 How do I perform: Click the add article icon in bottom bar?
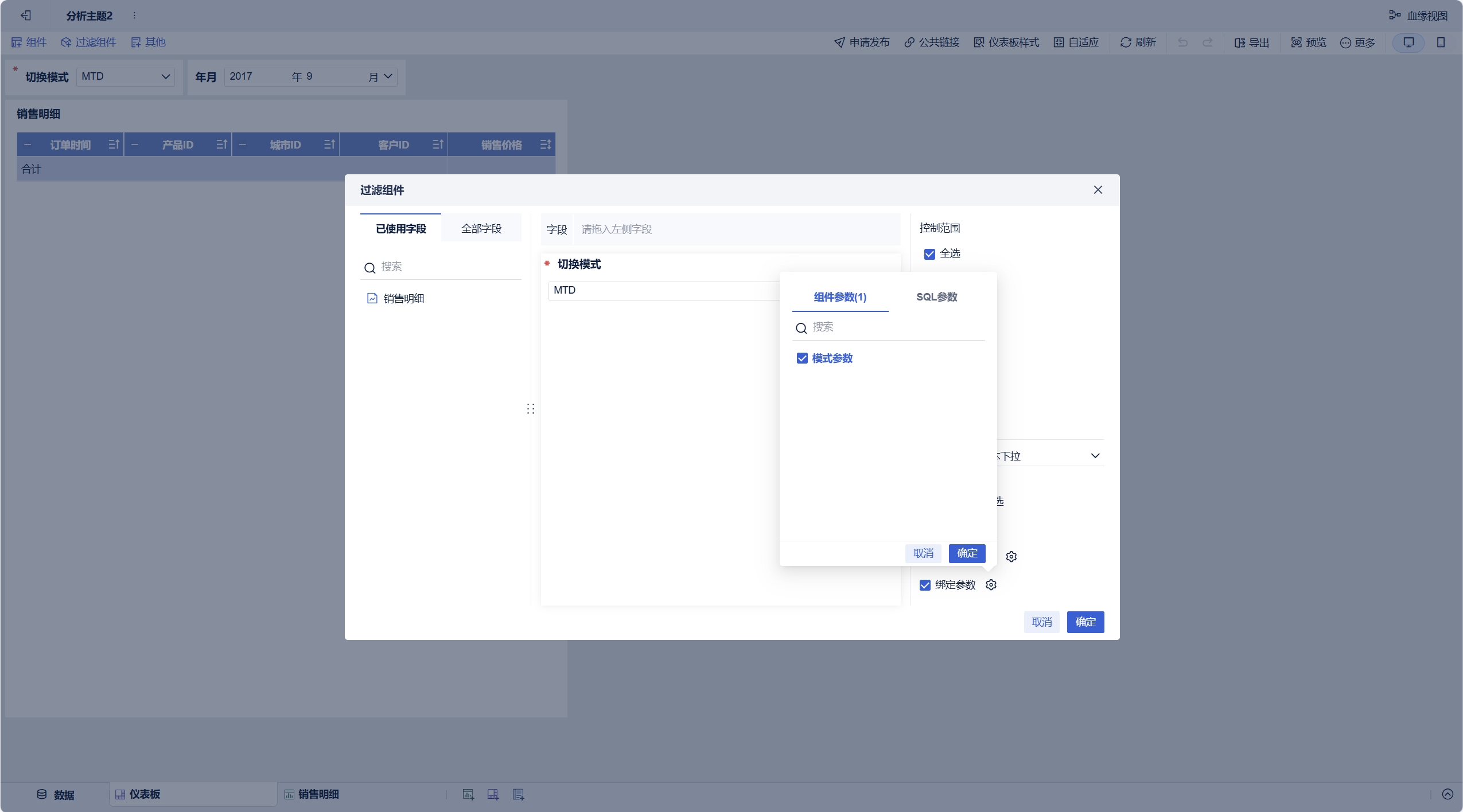click(518, 795)
